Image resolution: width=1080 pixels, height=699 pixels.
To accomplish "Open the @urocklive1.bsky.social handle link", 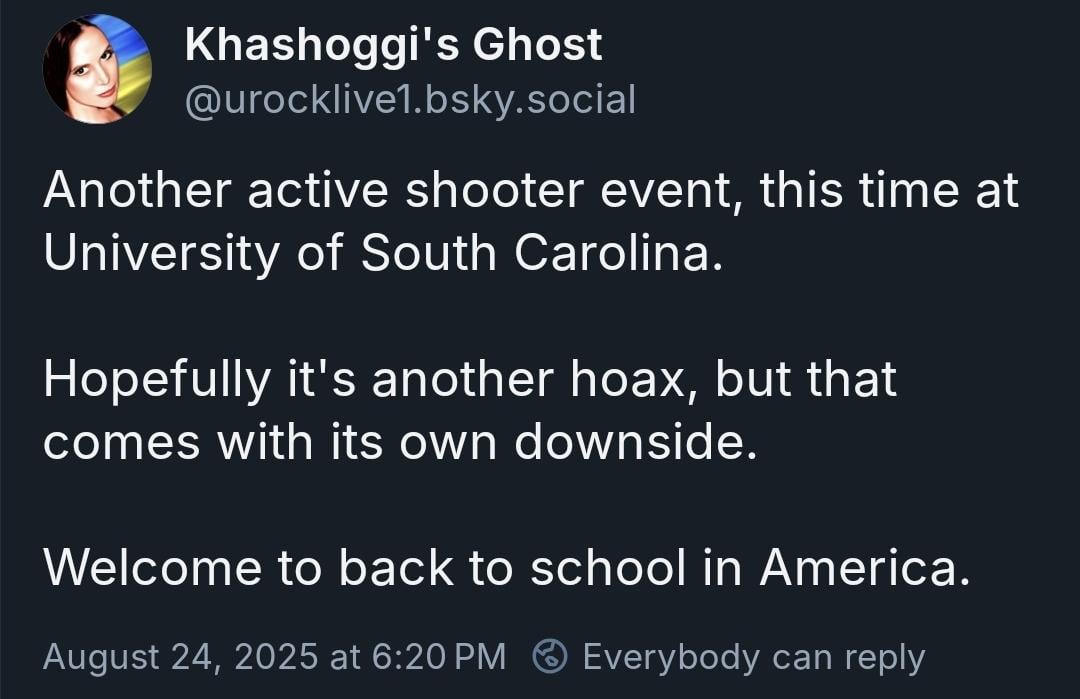I will [410, 100].
